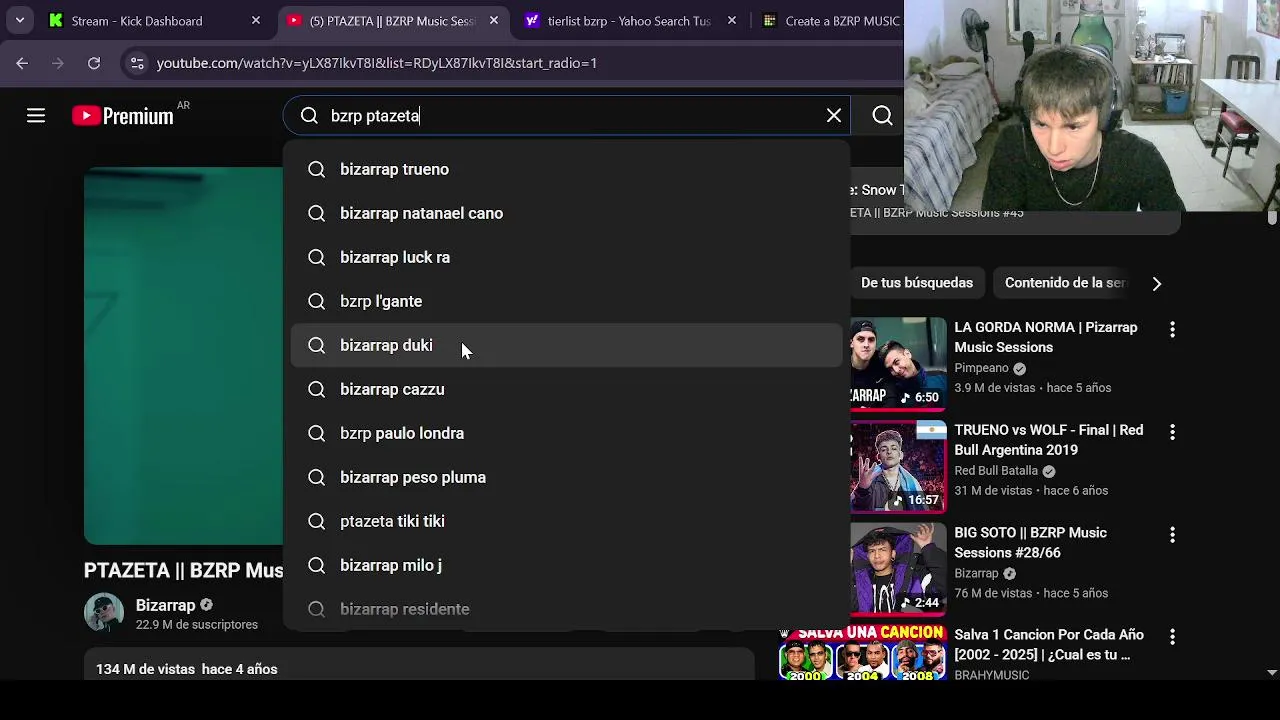Open the tab search dropdown arrow
The height and width of the screenshot is (720, 1280).
click(x=20, y=20)
